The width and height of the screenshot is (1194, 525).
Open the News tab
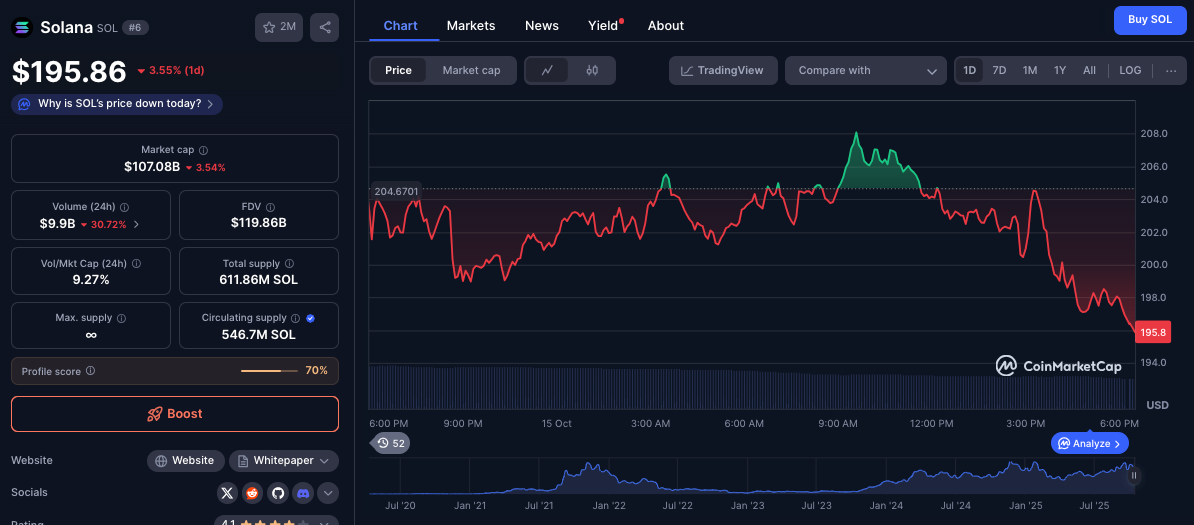(x=542, y=25)
